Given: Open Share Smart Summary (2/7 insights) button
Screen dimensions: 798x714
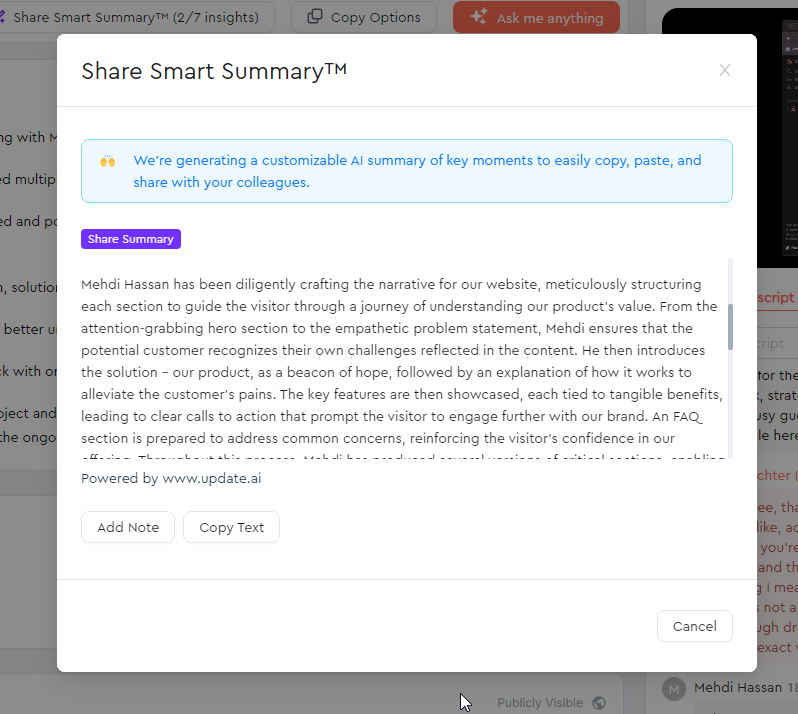Looking at the screenshot, I should click(x=133, y=17).
